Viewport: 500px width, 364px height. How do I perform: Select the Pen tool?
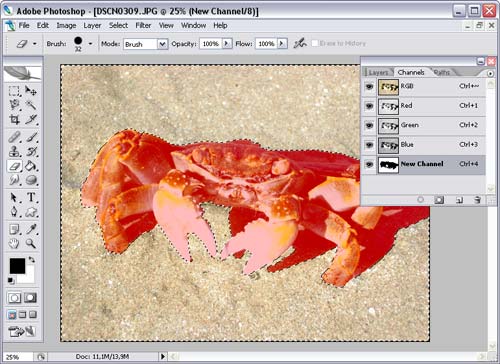pyautogui.click(x=14, y=212)
